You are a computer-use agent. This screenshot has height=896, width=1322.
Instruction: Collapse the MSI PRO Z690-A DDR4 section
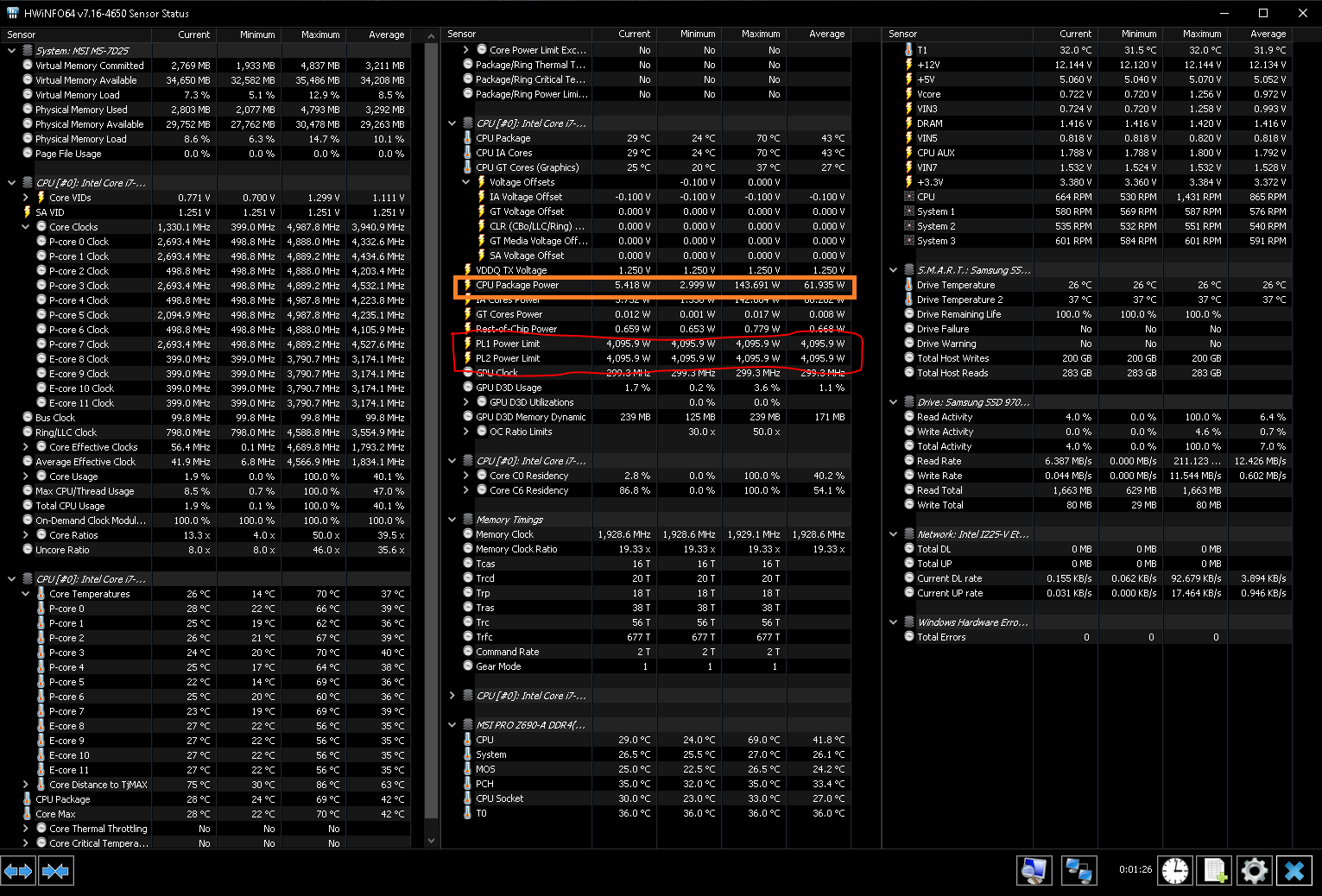click(x=452, y=725)
